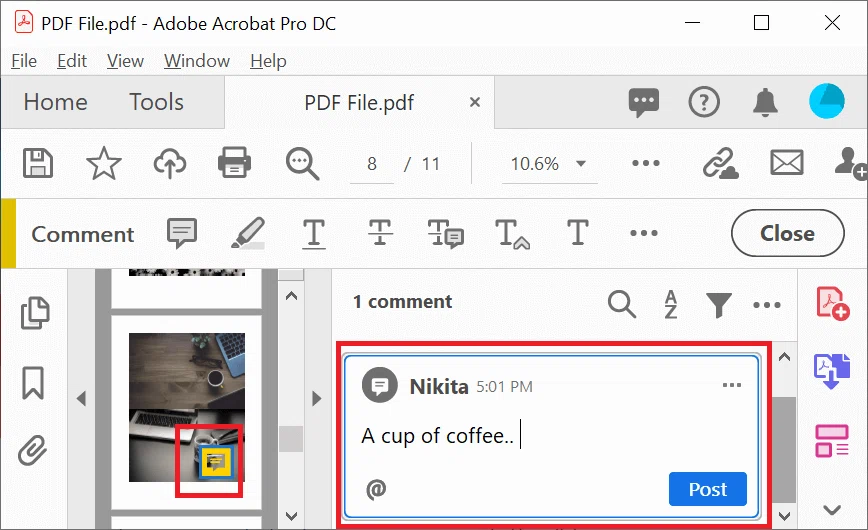Open more comment tools ellipsis

644,233
